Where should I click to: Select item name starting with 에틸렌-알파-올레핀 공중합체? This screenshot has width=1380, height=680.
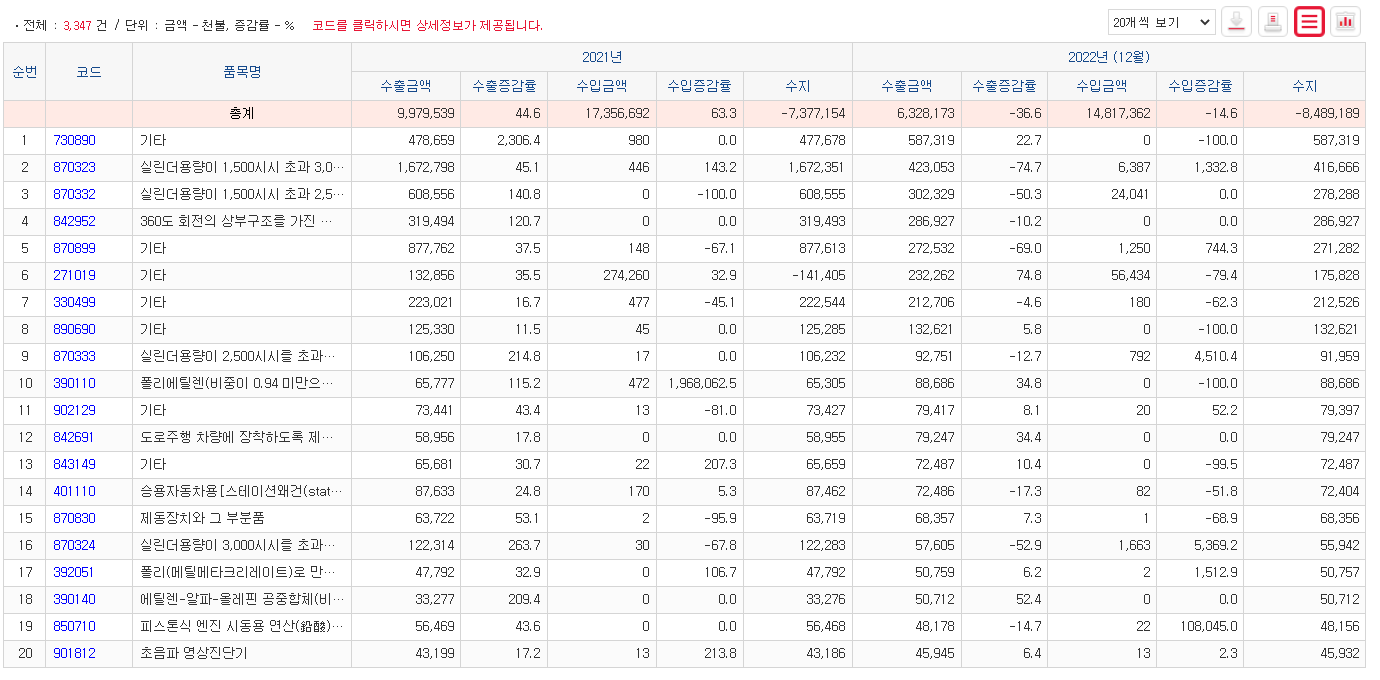tap(241, 600)
